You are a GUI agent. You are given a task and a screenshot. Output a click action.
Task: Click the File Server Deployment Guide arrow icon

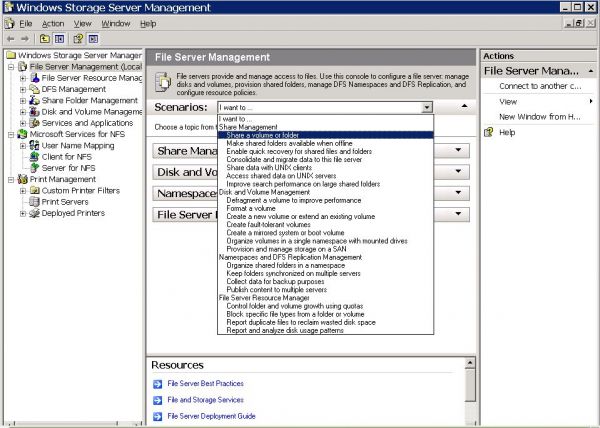pyautogui.click(x=157, y=416)
